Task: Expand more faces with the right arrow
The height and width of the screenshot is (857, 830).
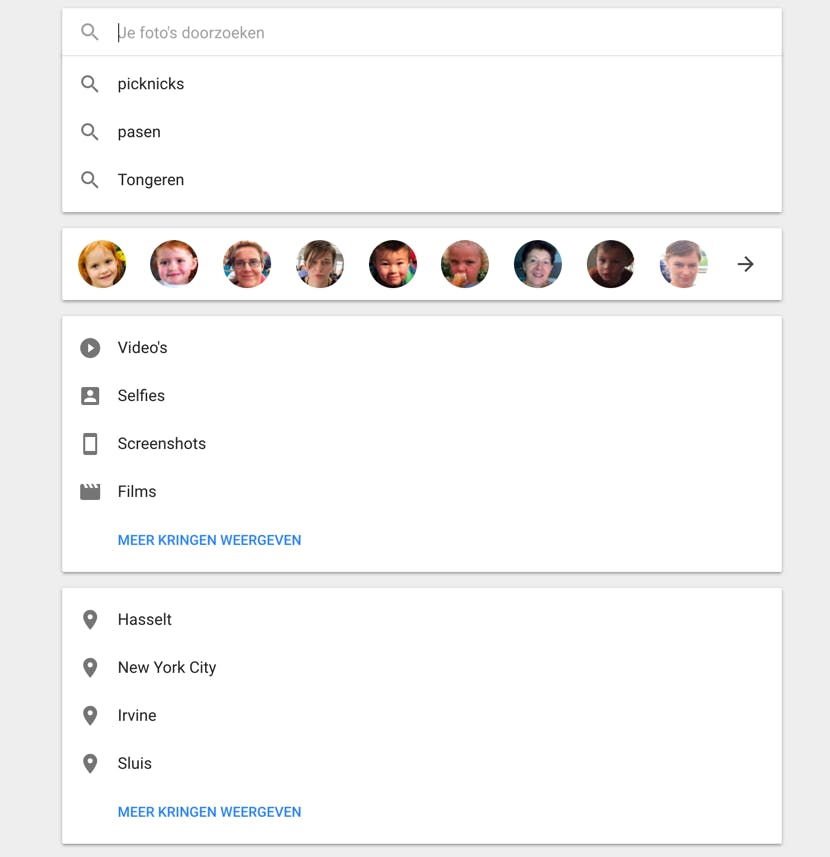Action: (745, 264)
